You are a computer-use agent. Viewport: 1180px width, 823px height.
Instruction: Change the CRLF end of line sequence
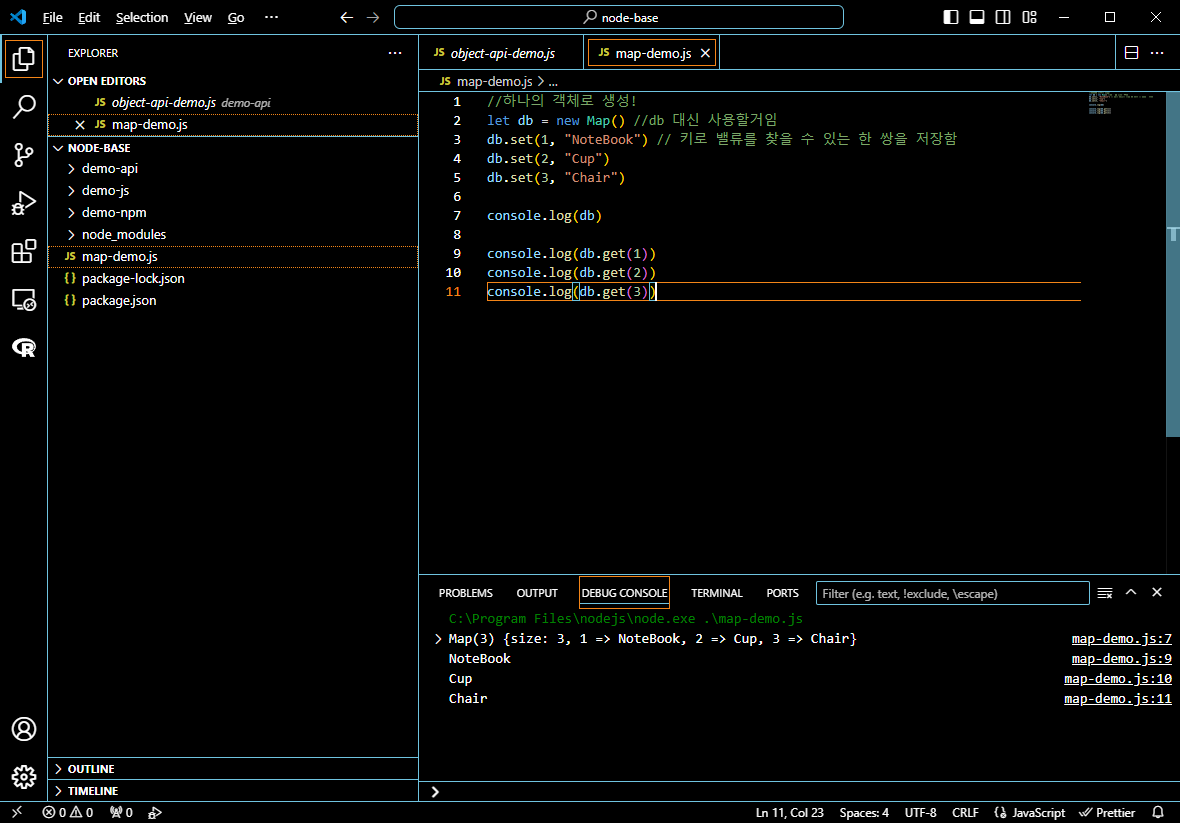[966, 812]
